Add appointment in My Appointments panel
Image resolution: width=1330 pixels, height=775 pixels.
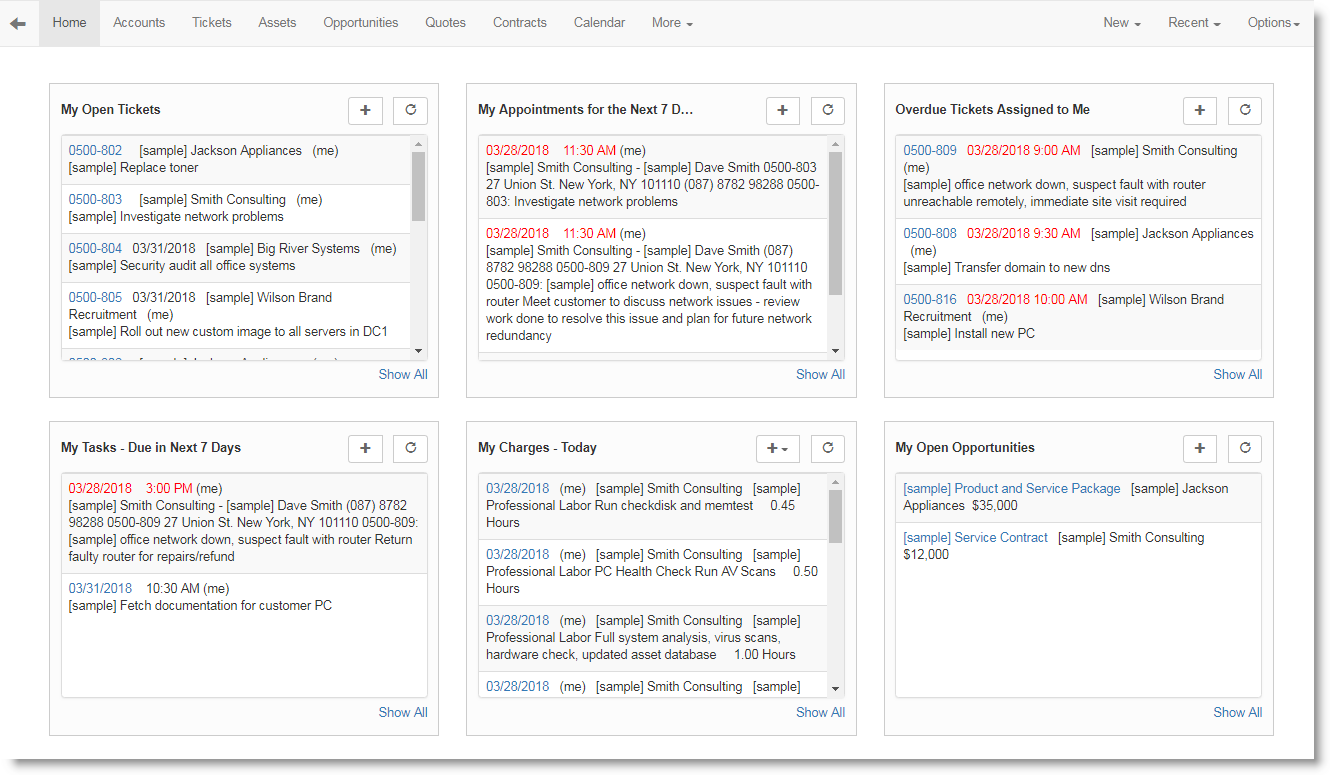(782, 111)
